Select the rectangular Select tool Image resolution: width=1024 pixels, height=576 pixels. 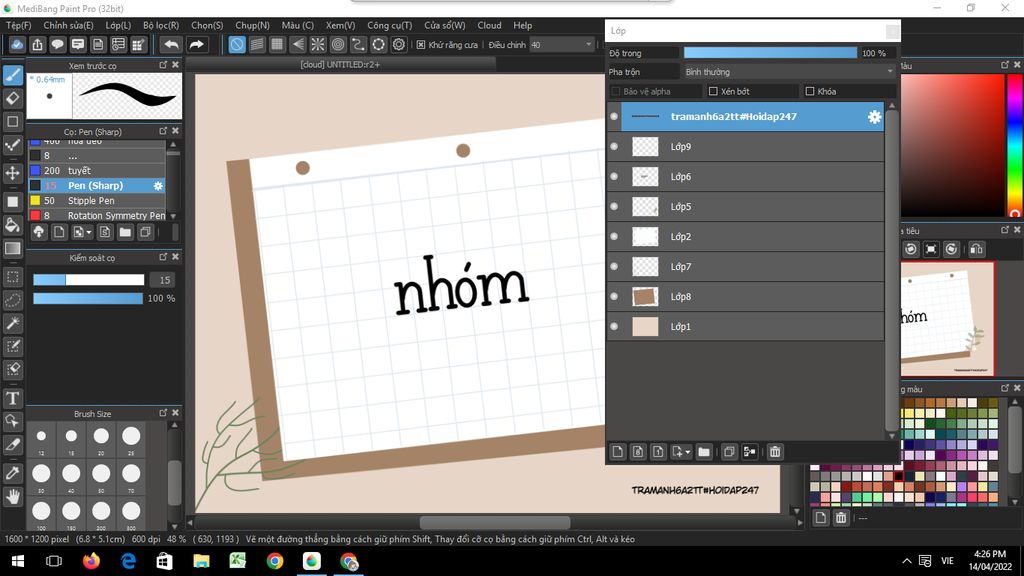13,277
